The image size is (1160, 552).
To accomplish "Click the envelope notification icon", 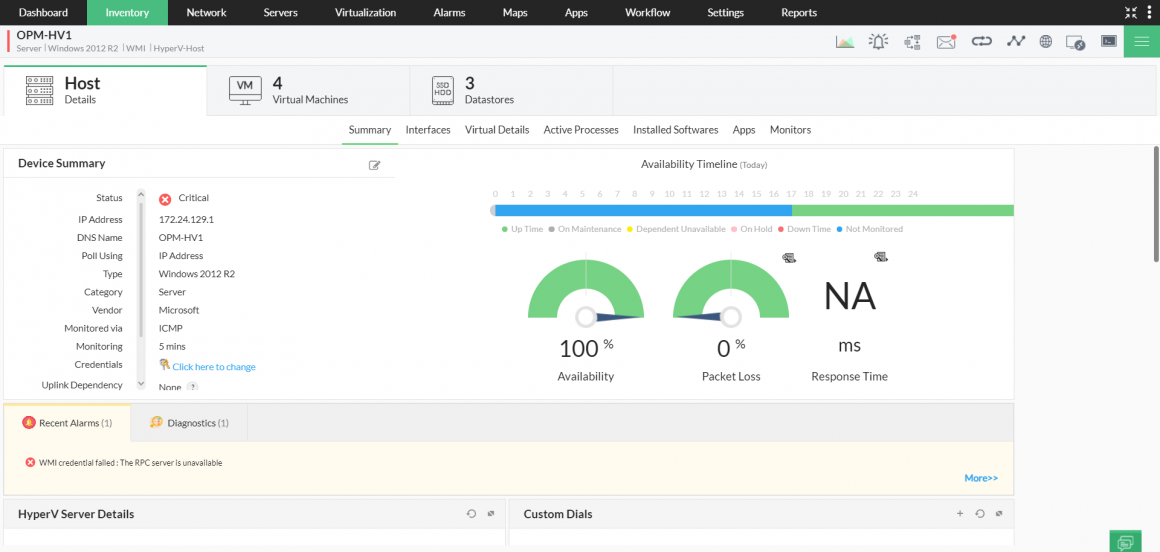I will pos(946,41).
